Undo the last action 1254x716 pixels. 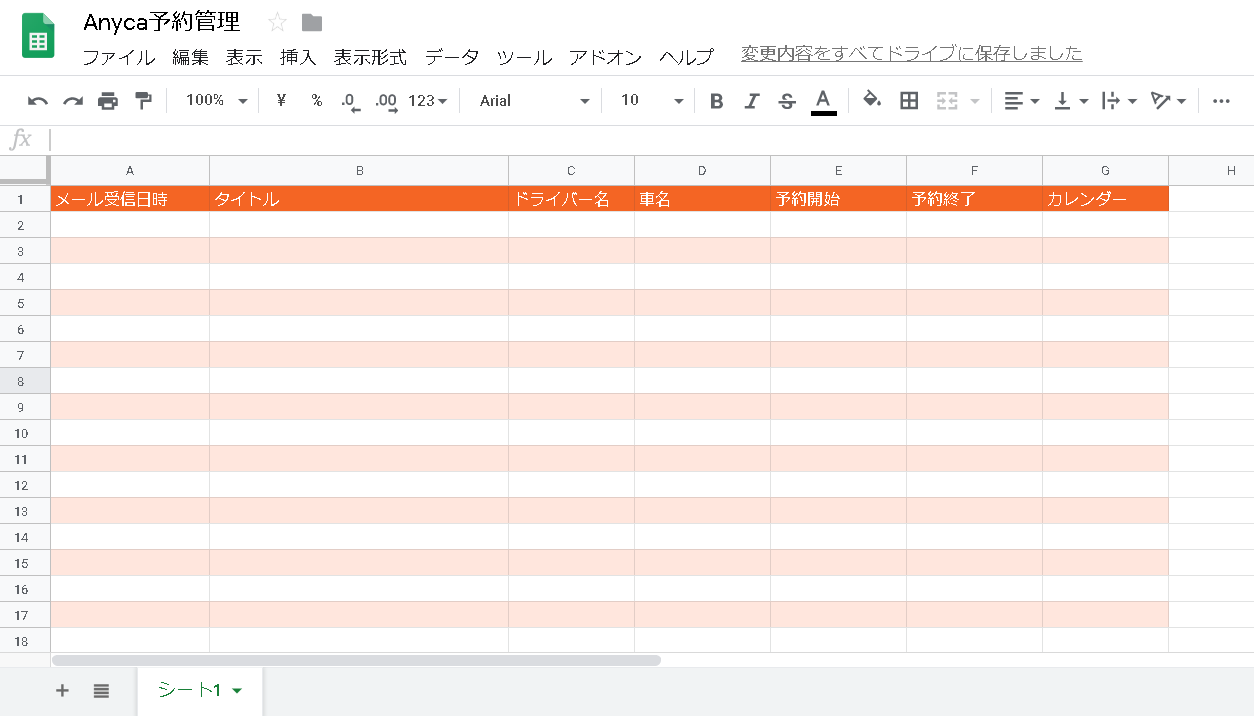pos(38,100)
